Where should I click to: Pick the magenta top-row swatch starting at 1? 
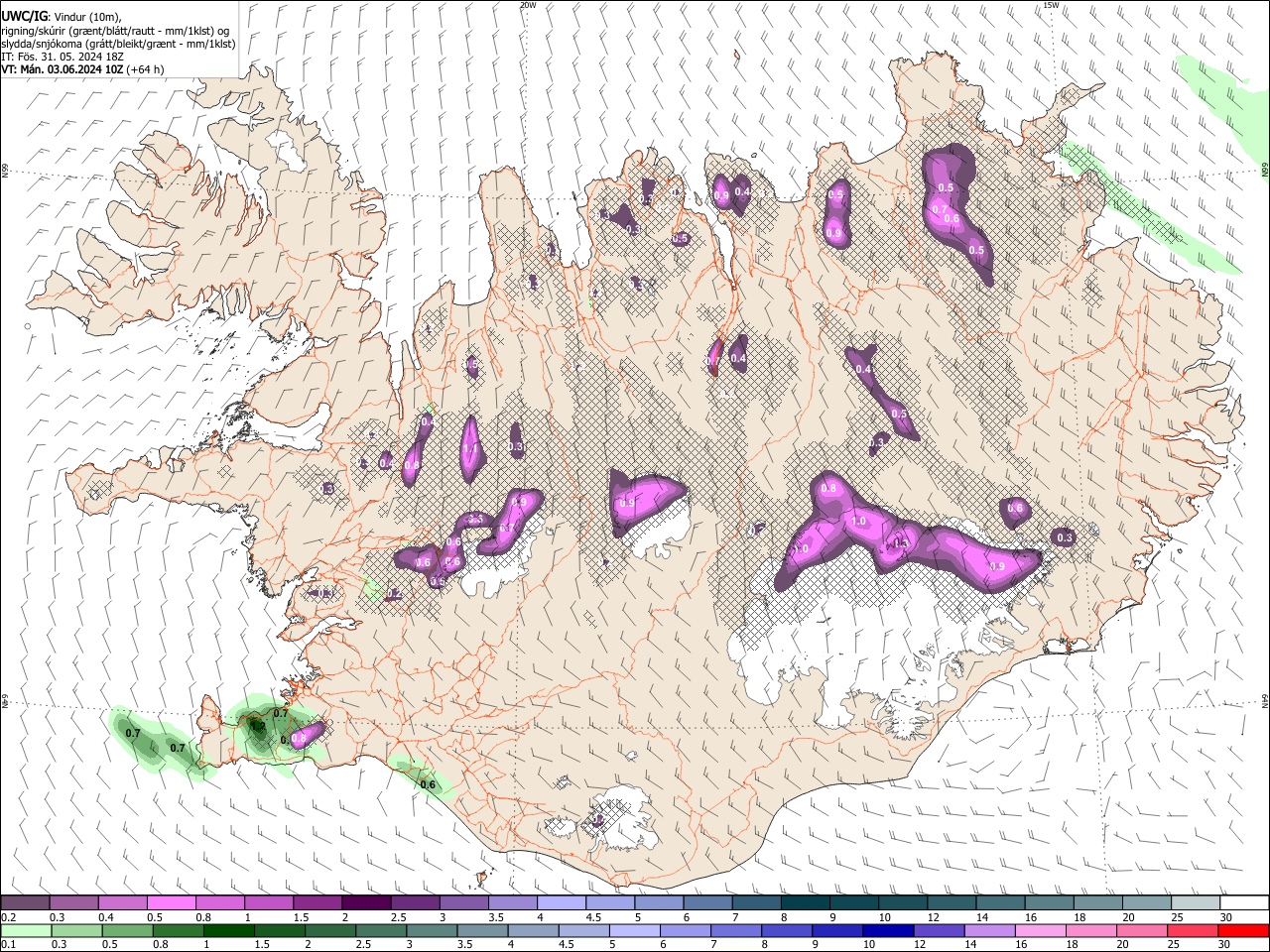tap(269, 903)
